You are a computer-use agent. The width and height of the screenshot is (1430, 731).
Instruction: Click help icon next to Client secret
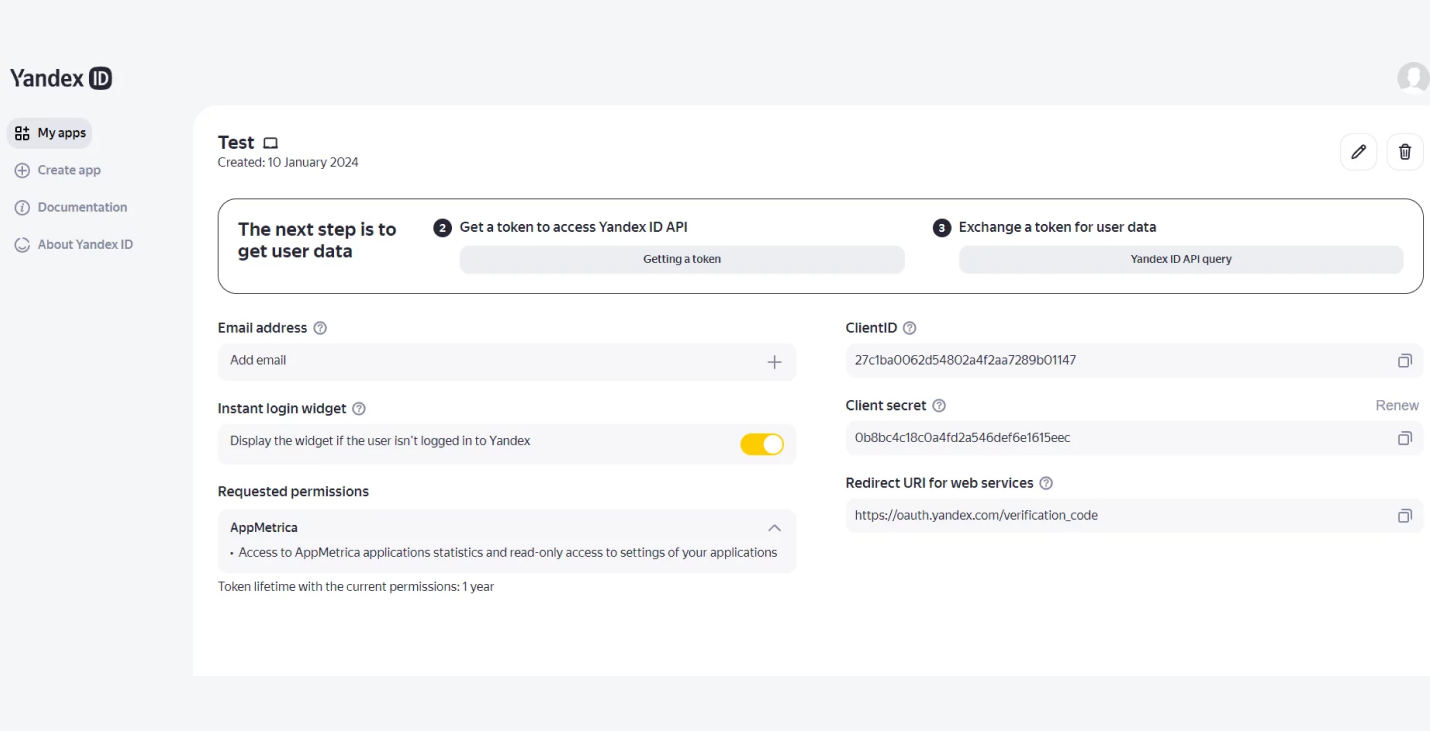939,406
